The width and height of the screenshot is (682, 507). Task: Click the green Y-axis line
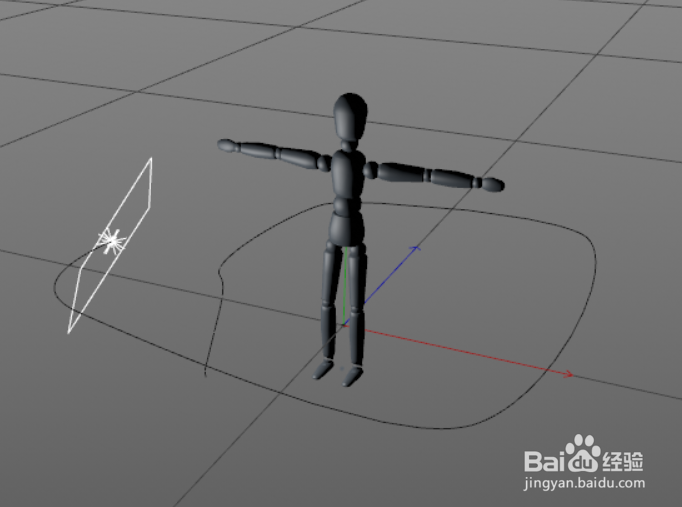point(344,285)
